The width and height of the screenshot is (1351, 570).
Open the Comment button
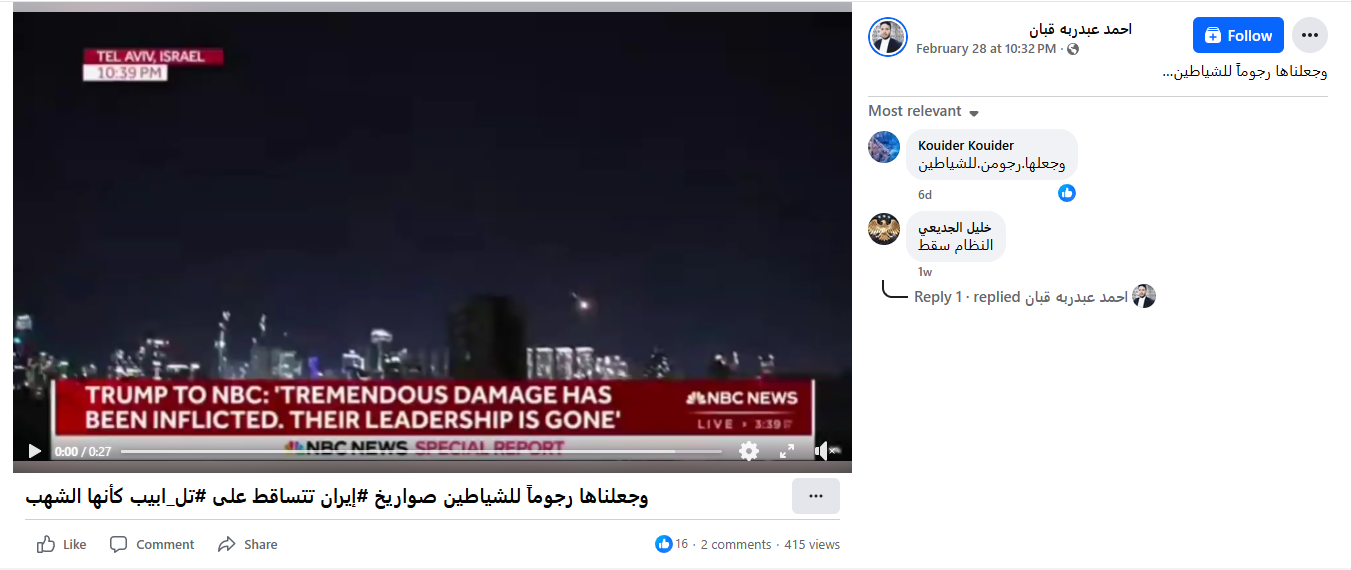[152, 545]
